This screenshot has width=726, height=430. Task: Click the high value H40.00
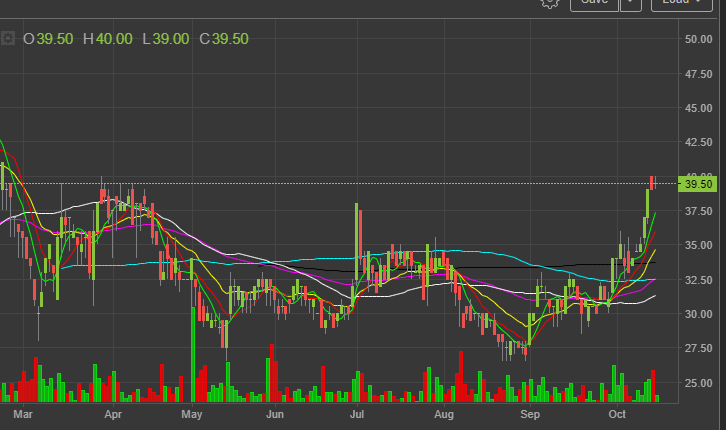(108, 39)
